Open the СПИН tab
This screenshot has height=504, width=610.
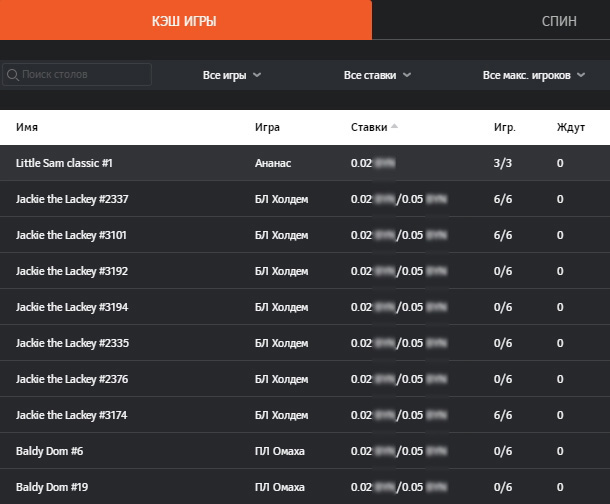coord(558,20)
